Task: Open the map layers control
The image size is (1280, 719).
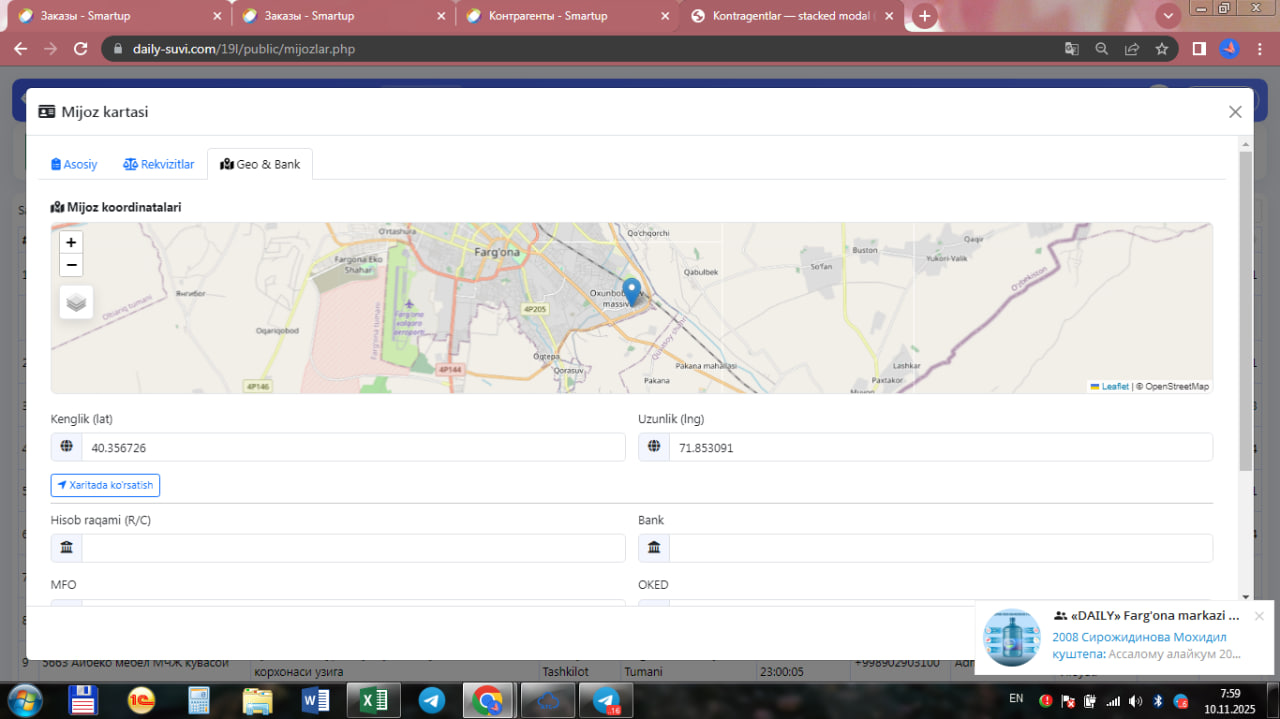Action: coord(77,302)
